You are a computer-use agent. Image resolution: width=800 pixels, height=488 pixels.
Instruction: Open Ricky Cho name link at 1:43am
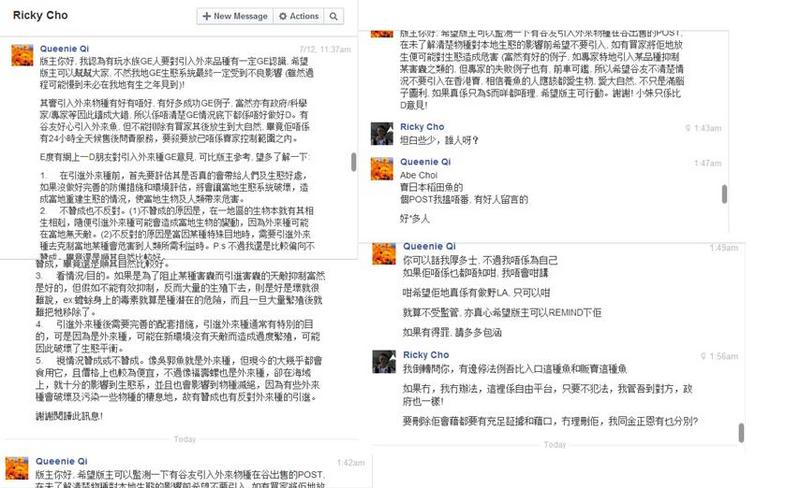pos(422,127)
